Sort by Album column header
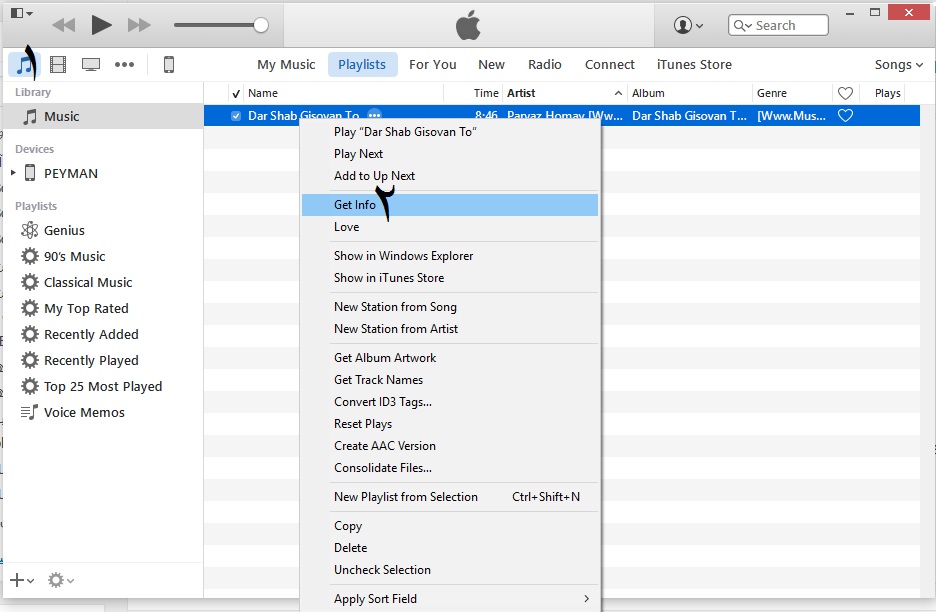Image resolution: width=936 pixels, height=612 pixels. point(689,93)
